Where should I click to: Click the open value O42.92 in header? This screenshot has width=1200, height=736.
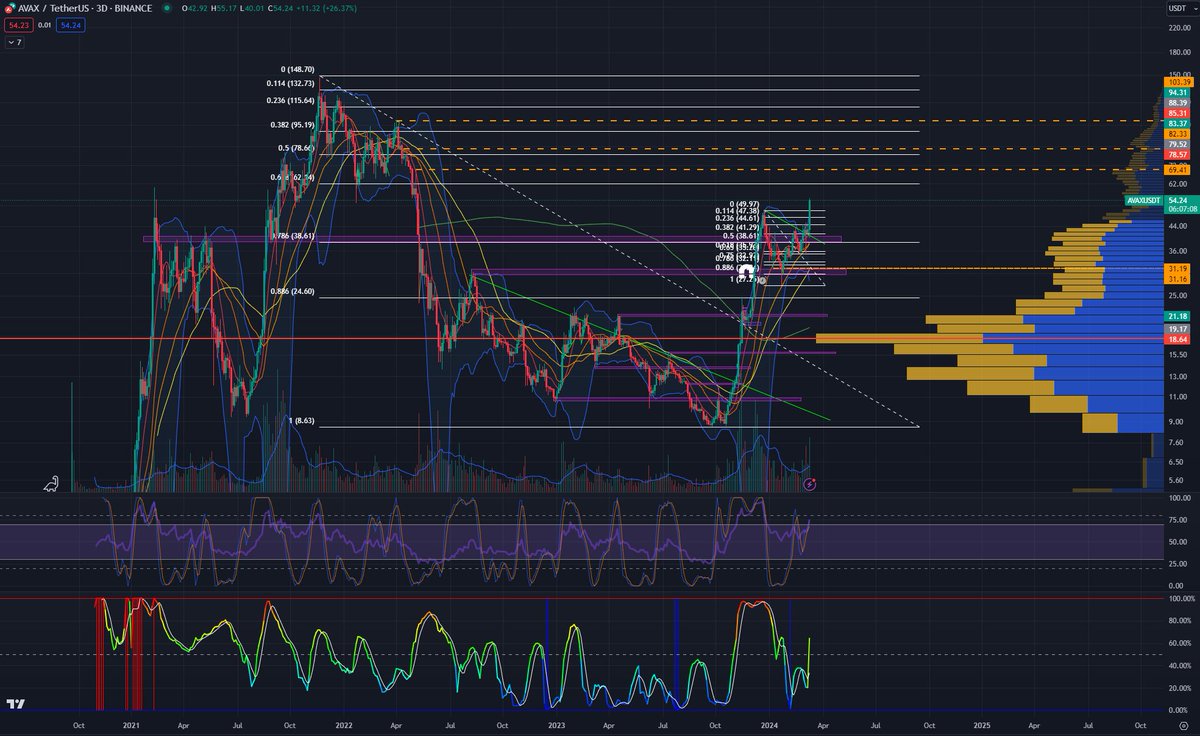point(193,8)
